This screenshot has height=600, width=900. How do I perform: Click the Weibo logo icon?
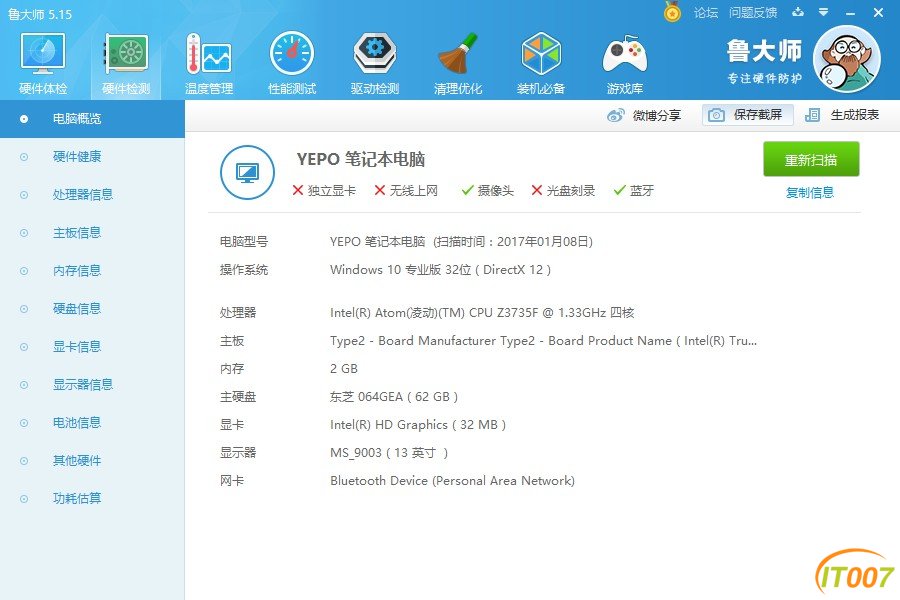tap(615, 115)
